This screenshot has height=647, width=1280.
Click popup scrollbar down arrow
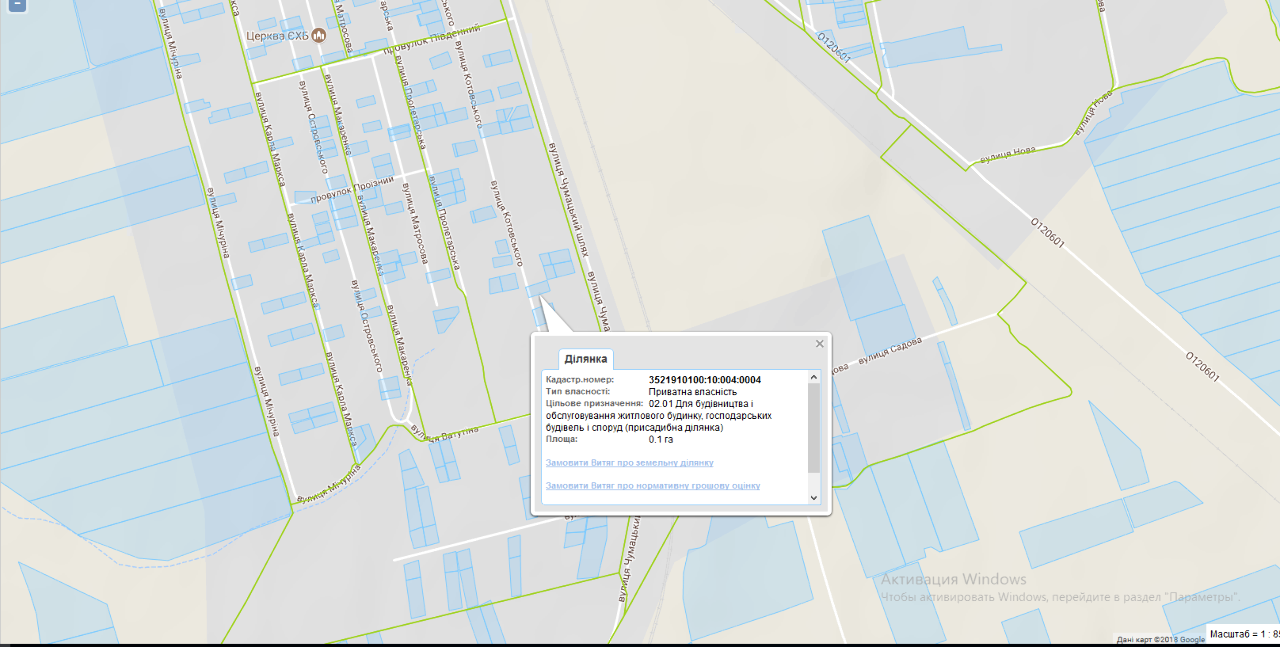(x=813, y=497)
